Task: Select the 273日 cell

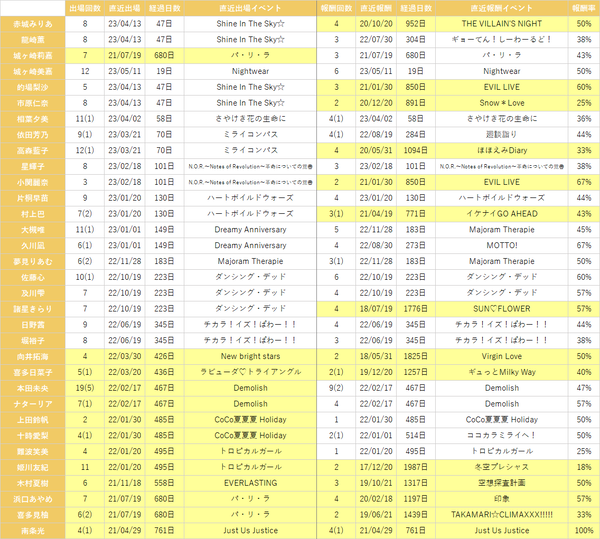Action: tap(416, 246)
